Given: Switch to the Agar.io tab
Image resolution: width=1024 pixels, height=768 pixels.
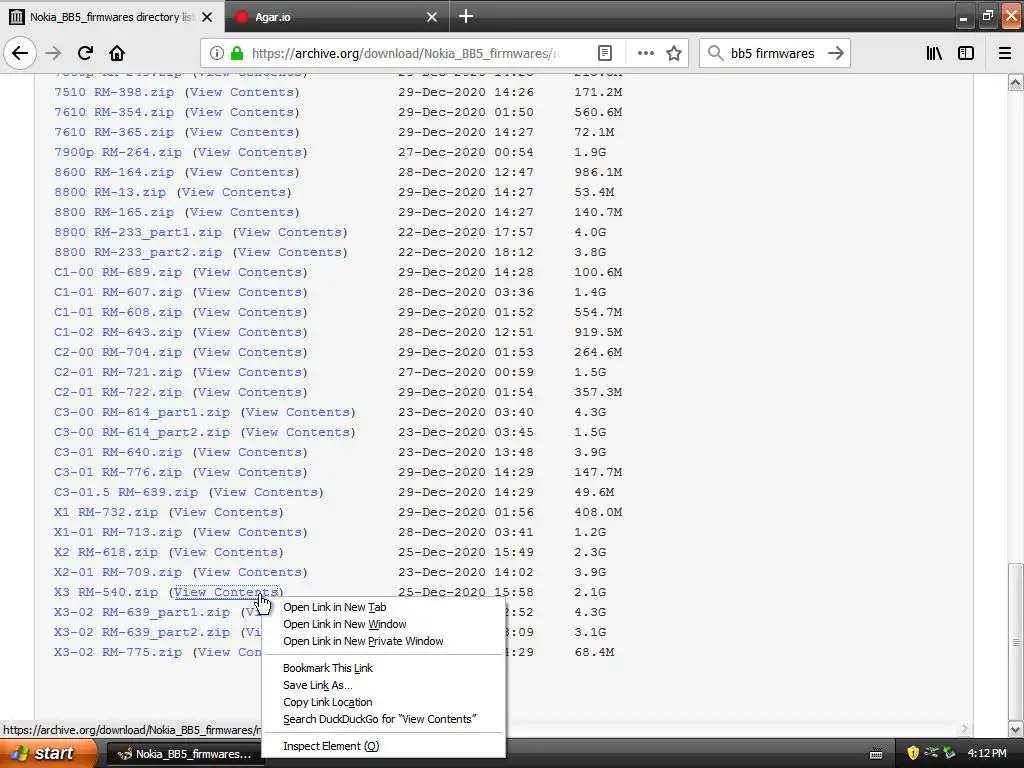Looking at the screenshot, I should [x=337, y=17].
